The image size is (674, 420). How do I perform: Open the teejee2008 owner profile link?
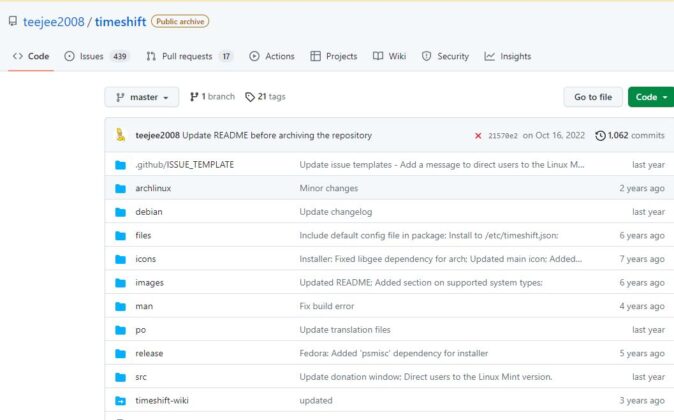click(x=54, y=21)
